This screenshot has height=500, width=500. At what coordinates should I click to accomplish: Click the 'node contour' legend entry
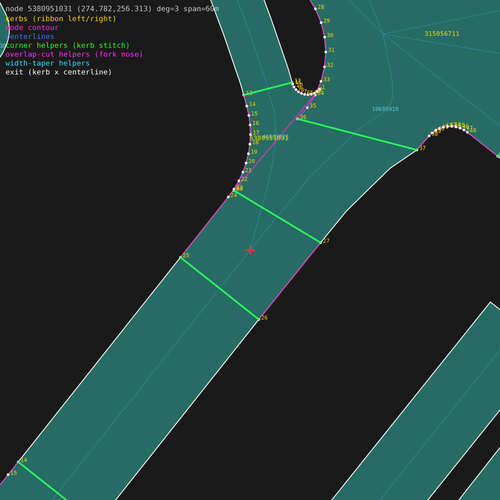pos(32,28)
